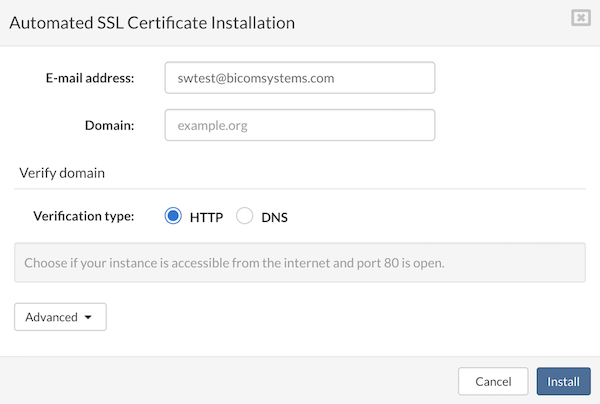
Task: Click the word Advanced in the dropdown
Action: 51,317
